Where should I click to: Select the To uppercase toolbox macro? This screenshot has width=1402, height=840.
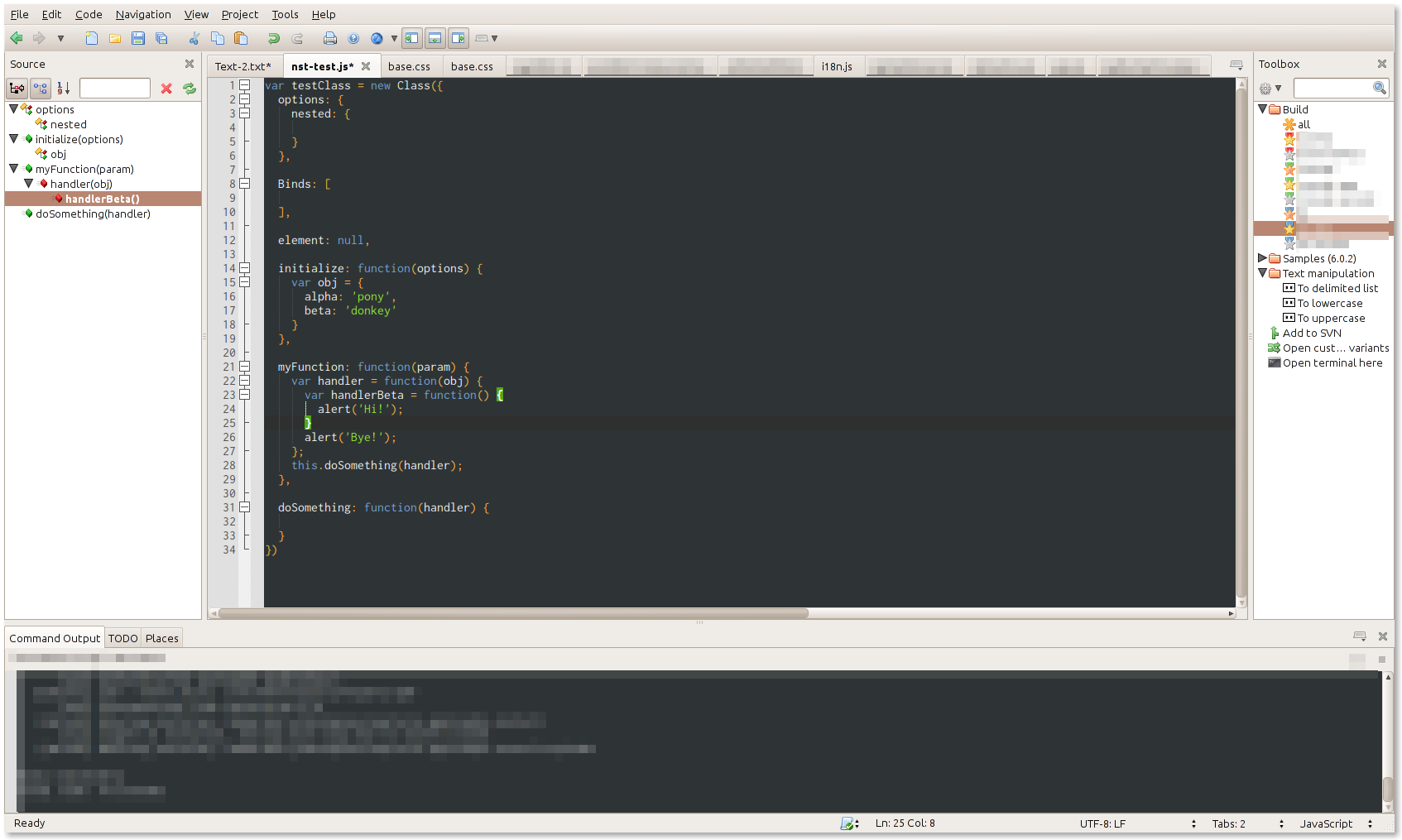pos(1330,318)
